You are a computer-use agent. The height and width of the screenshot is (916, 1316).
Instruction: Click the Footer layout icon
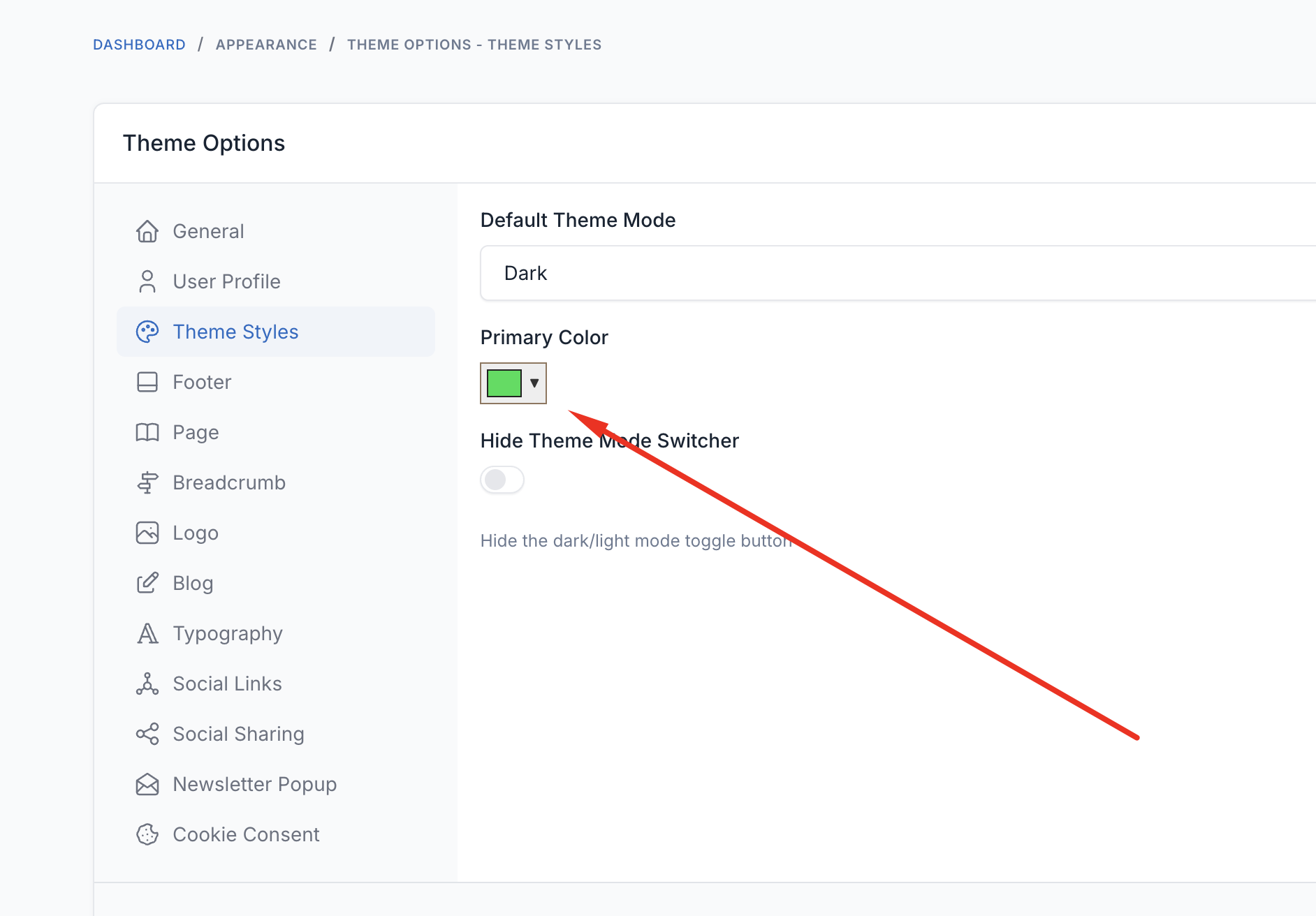(x=147, y=382)
